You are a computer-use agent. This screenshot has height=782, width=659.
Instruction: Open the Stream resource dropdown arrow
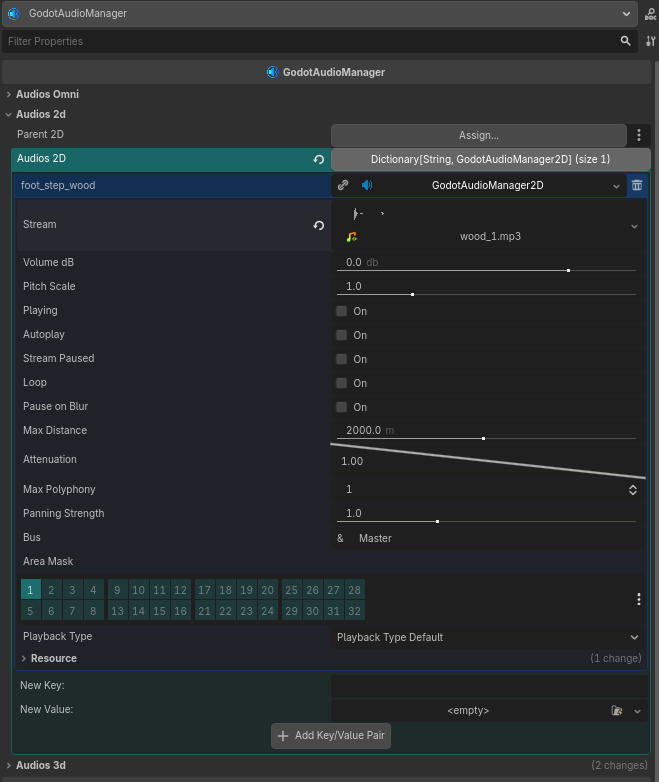point(634,226)
